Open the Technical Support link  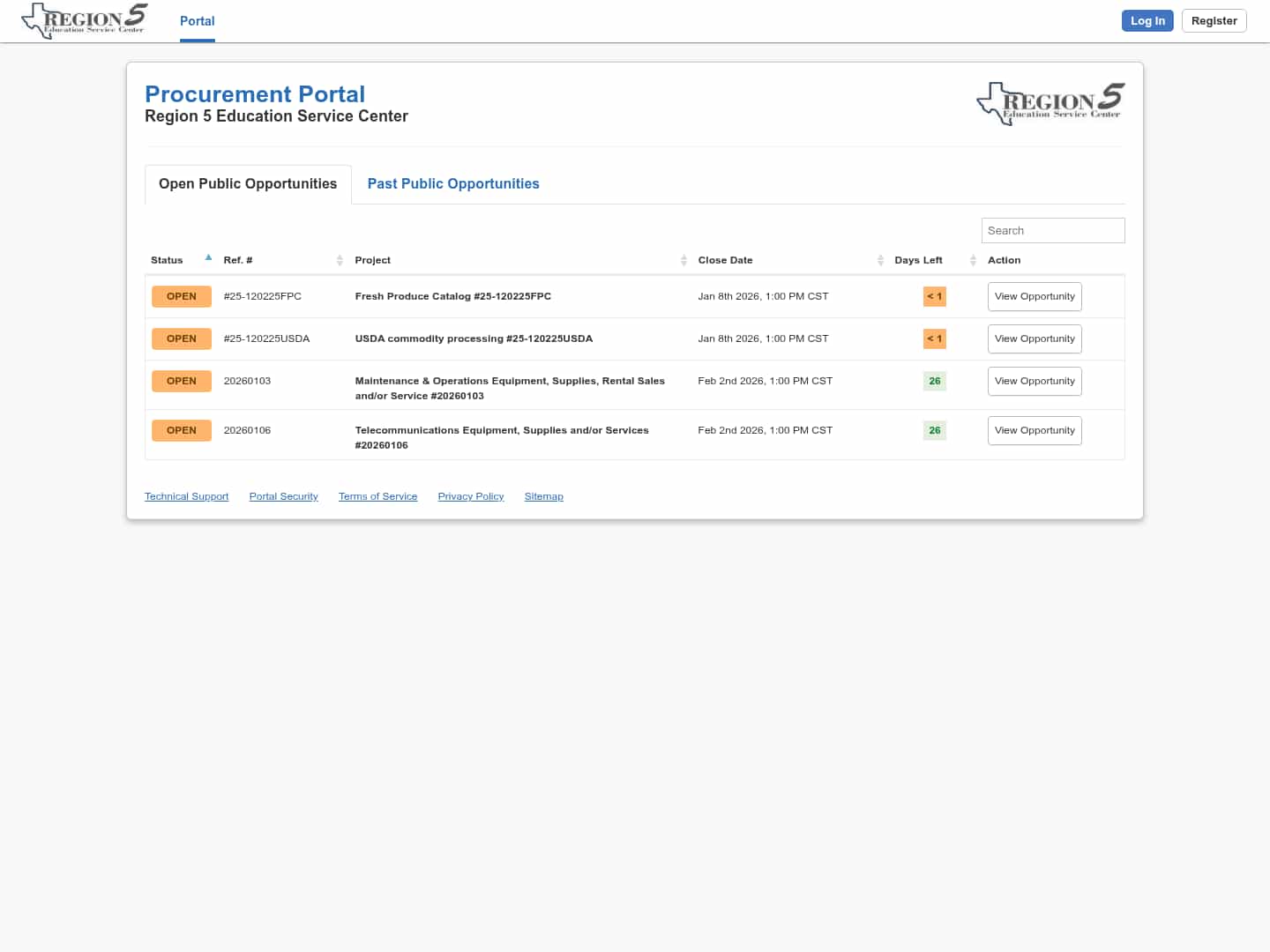(186, 496)
